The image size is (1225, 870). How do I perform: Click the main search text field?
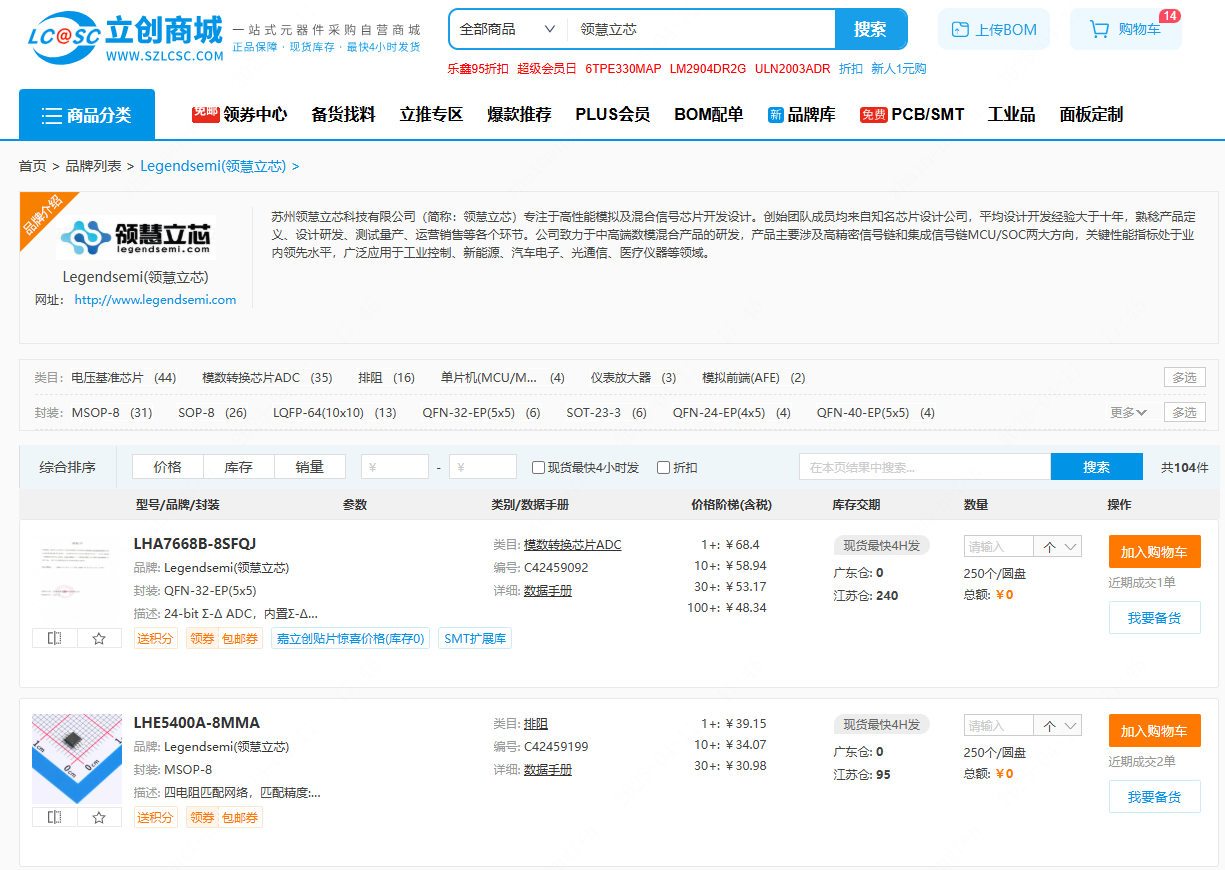click(701, 30)
